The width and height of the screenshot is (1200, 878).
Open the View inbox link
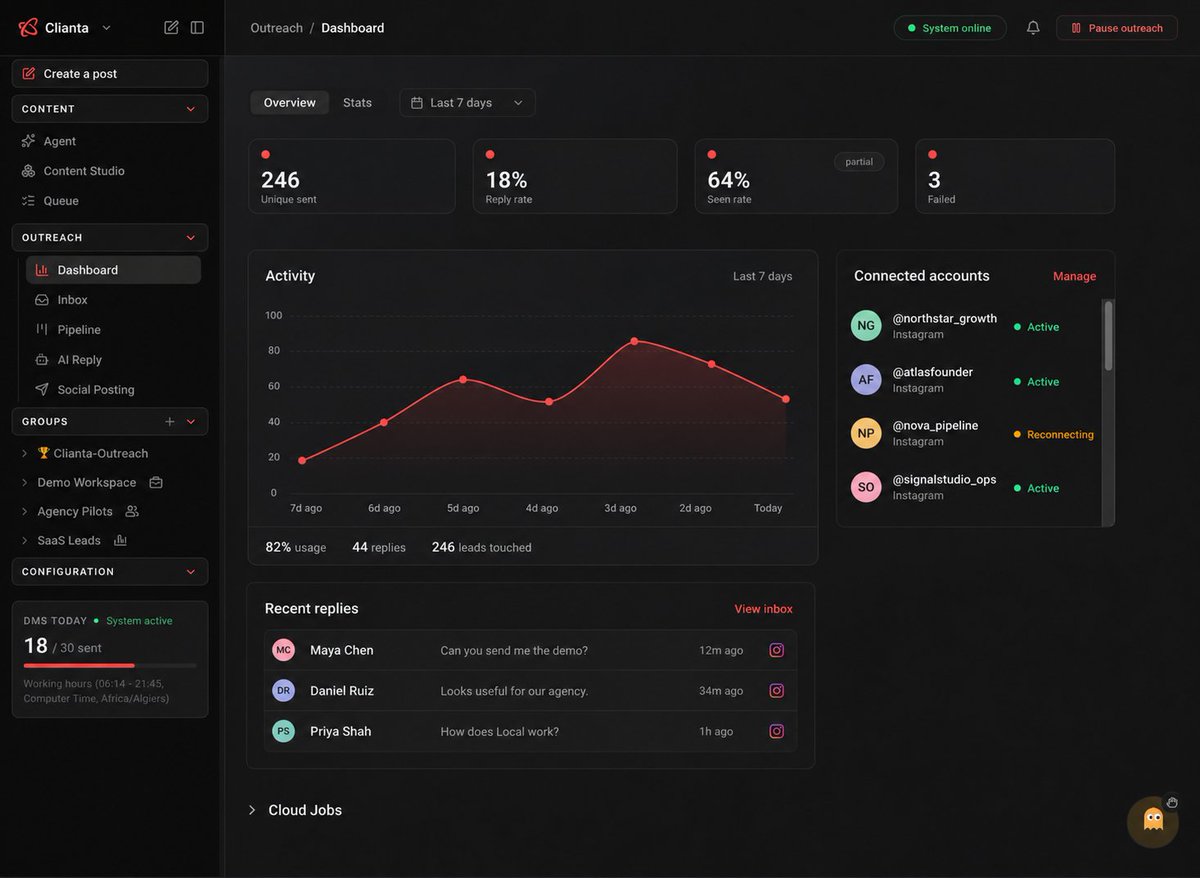[x=763, y=609]
